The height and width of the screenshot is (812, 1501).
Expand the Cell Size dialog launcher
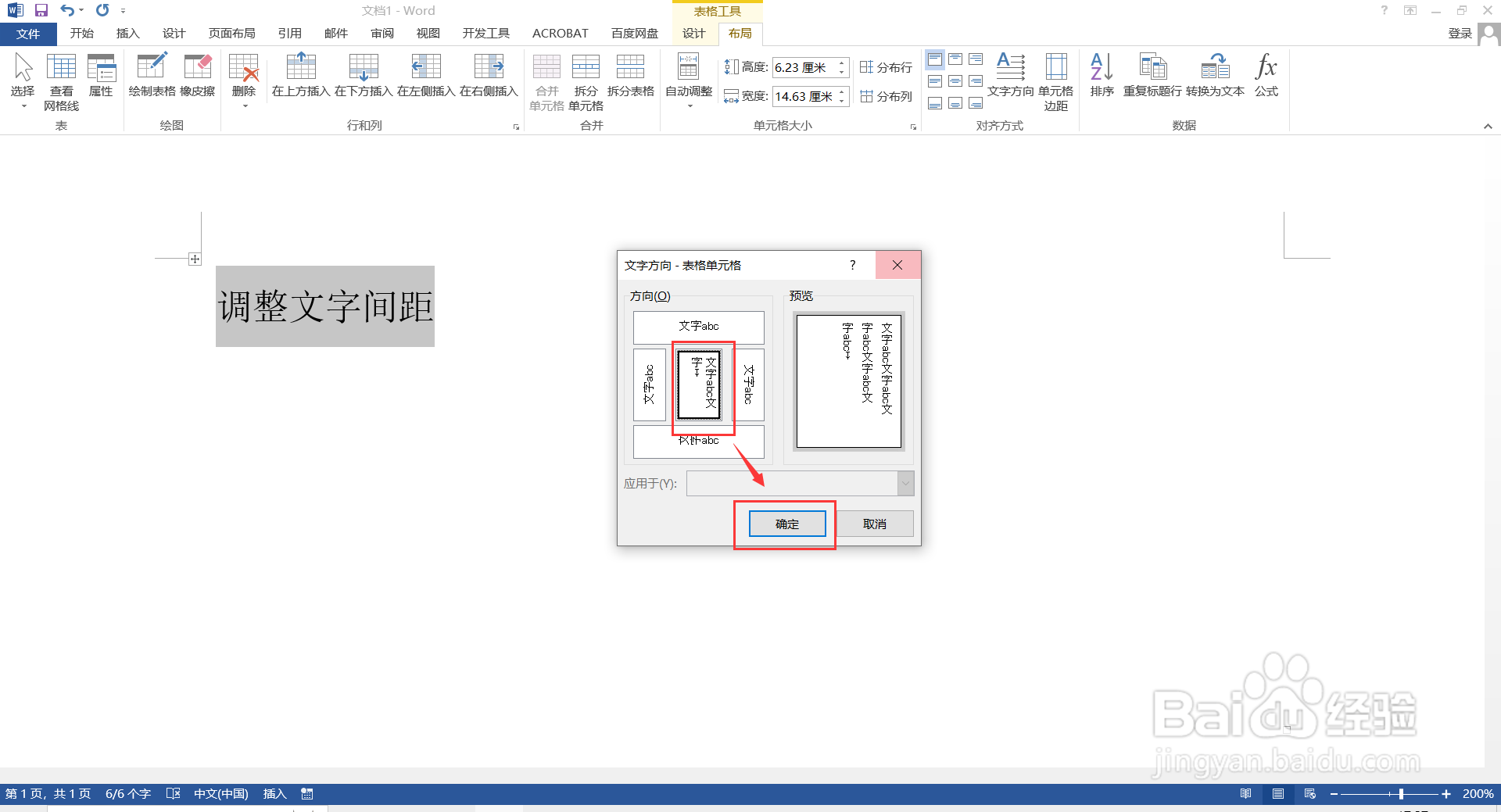coord(913,127)
